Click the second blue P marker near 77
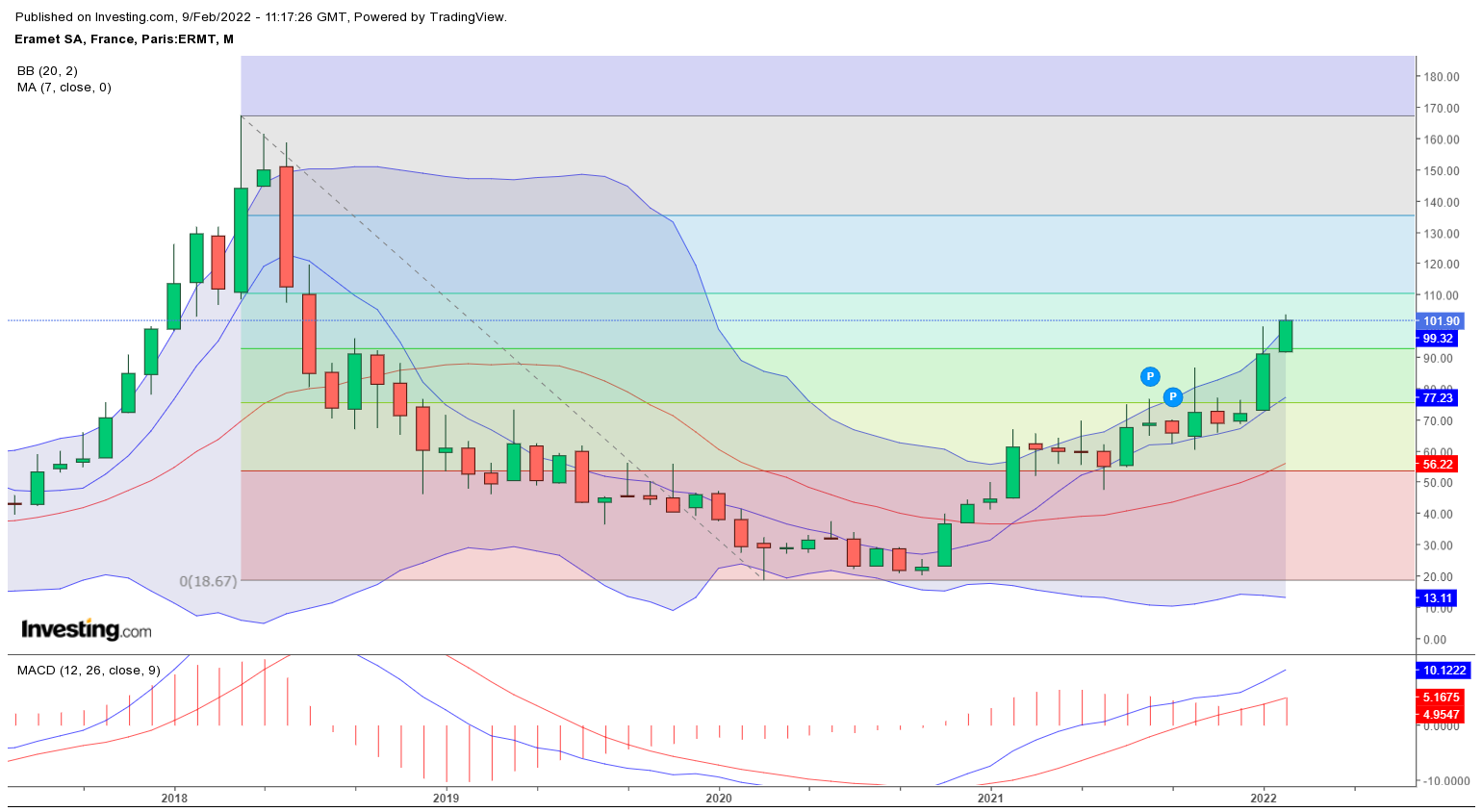Viewport: 1482px width, 812px height. point(1172,396)
